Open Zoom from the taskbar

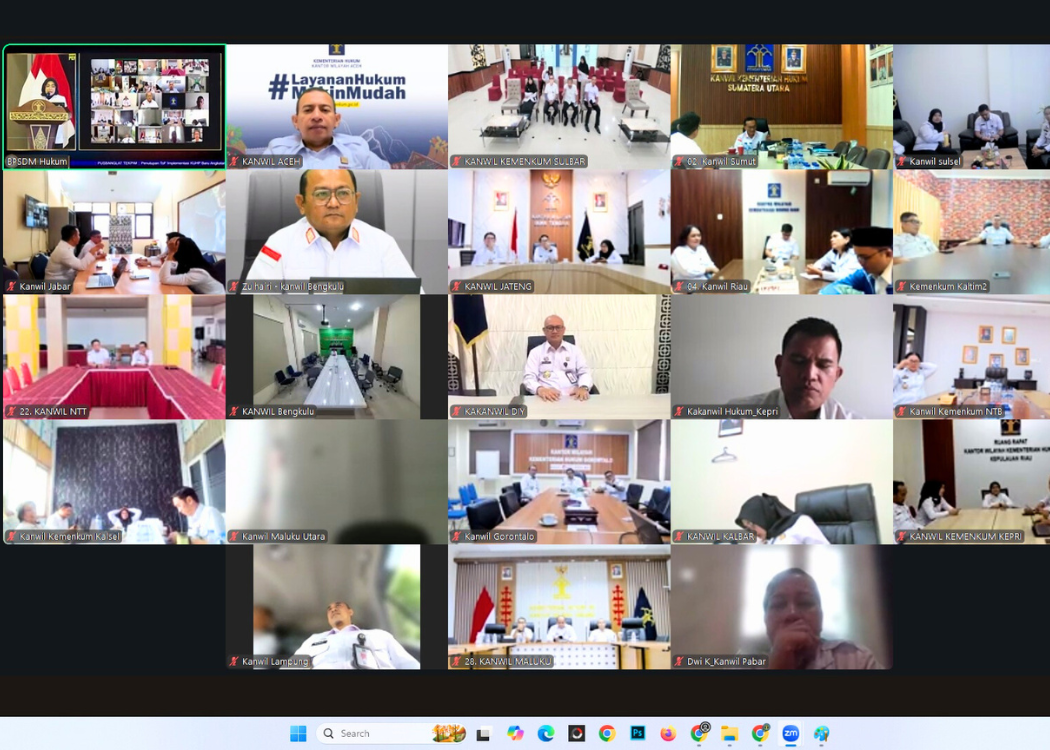(x=790, y=733)
